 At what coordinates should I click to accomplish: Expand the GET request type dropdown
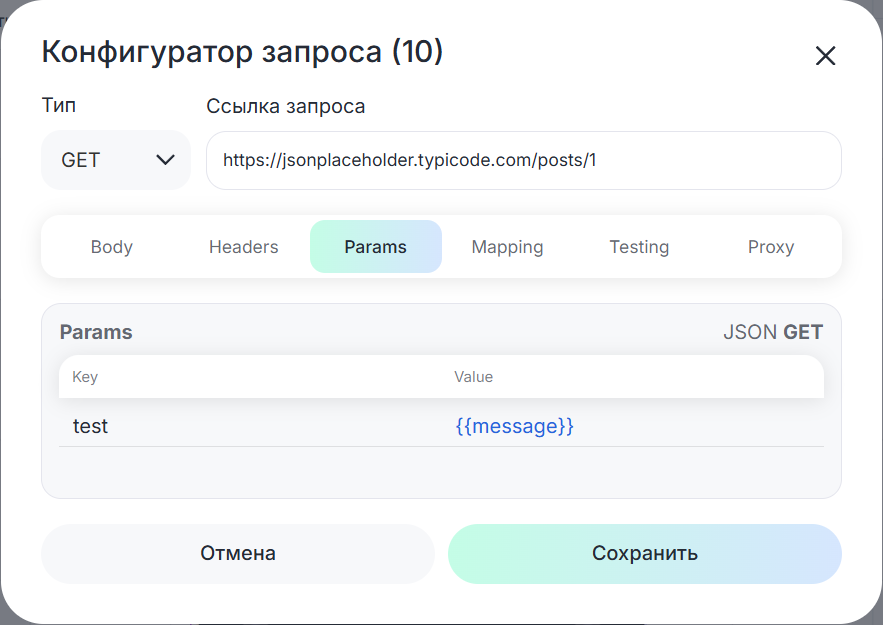[x=116, y=160]
